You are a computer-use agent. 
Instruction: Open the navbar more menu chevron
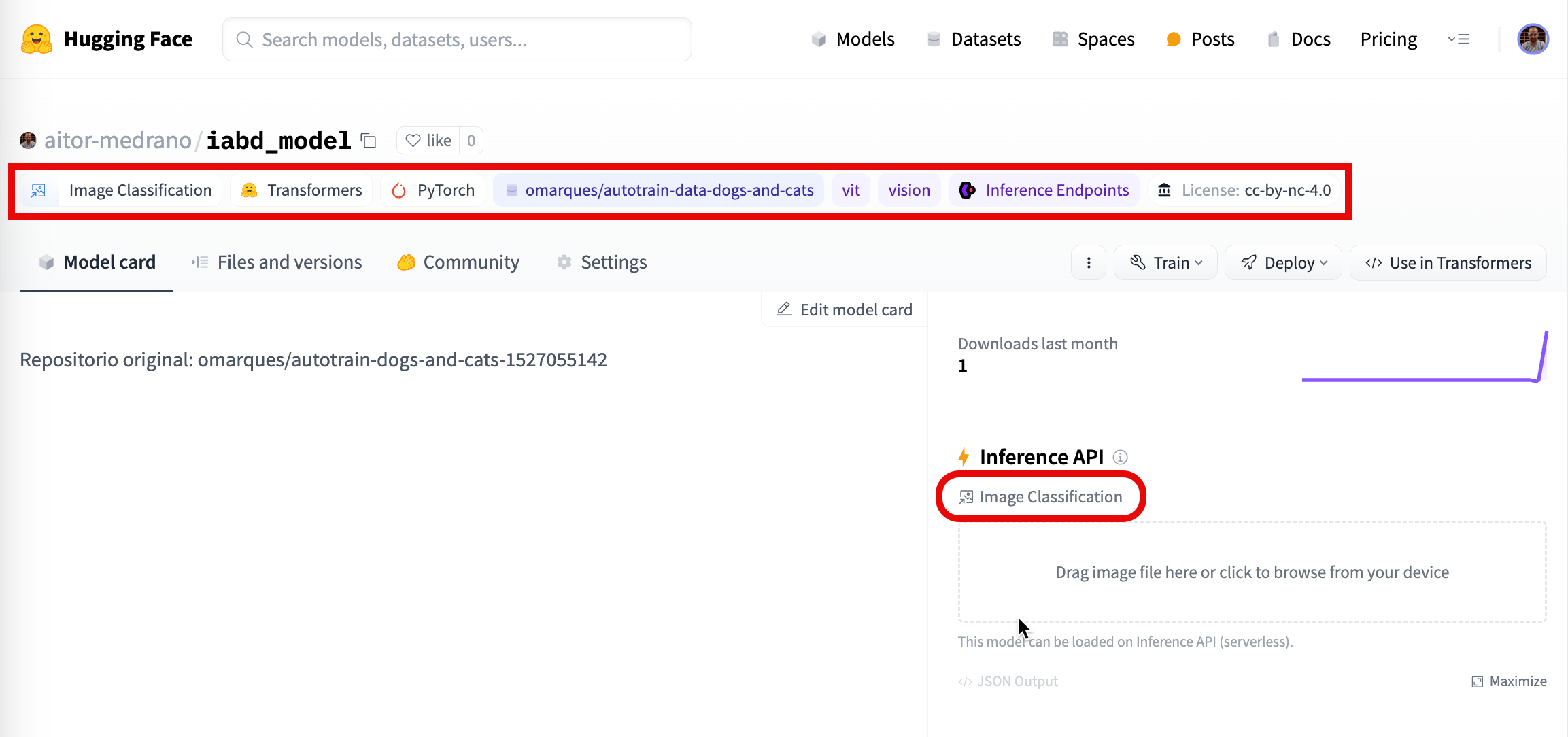point(1459,39)
